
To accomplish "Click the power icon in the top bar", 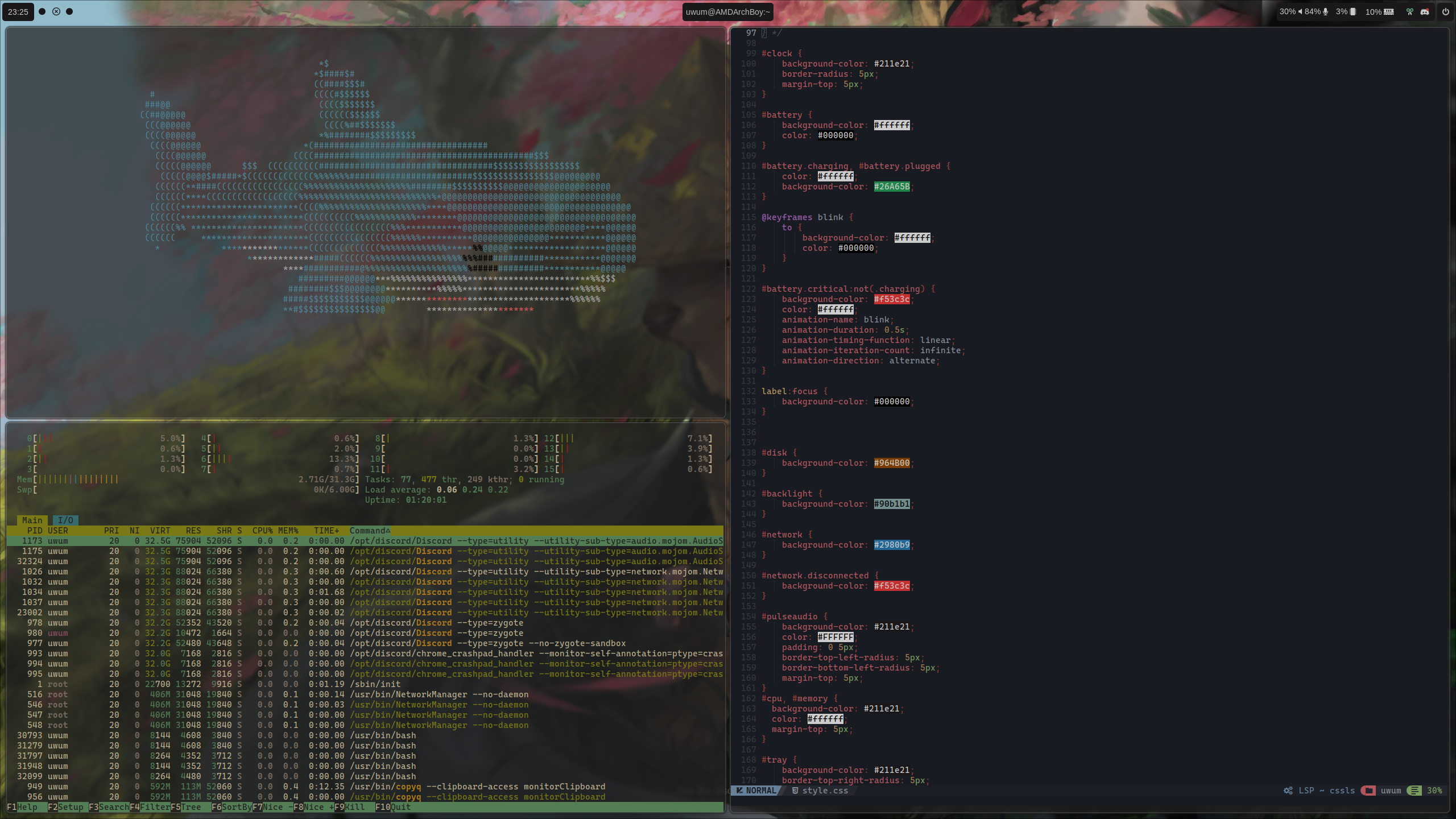I will pyautogui.click(x=1445, y=11).
